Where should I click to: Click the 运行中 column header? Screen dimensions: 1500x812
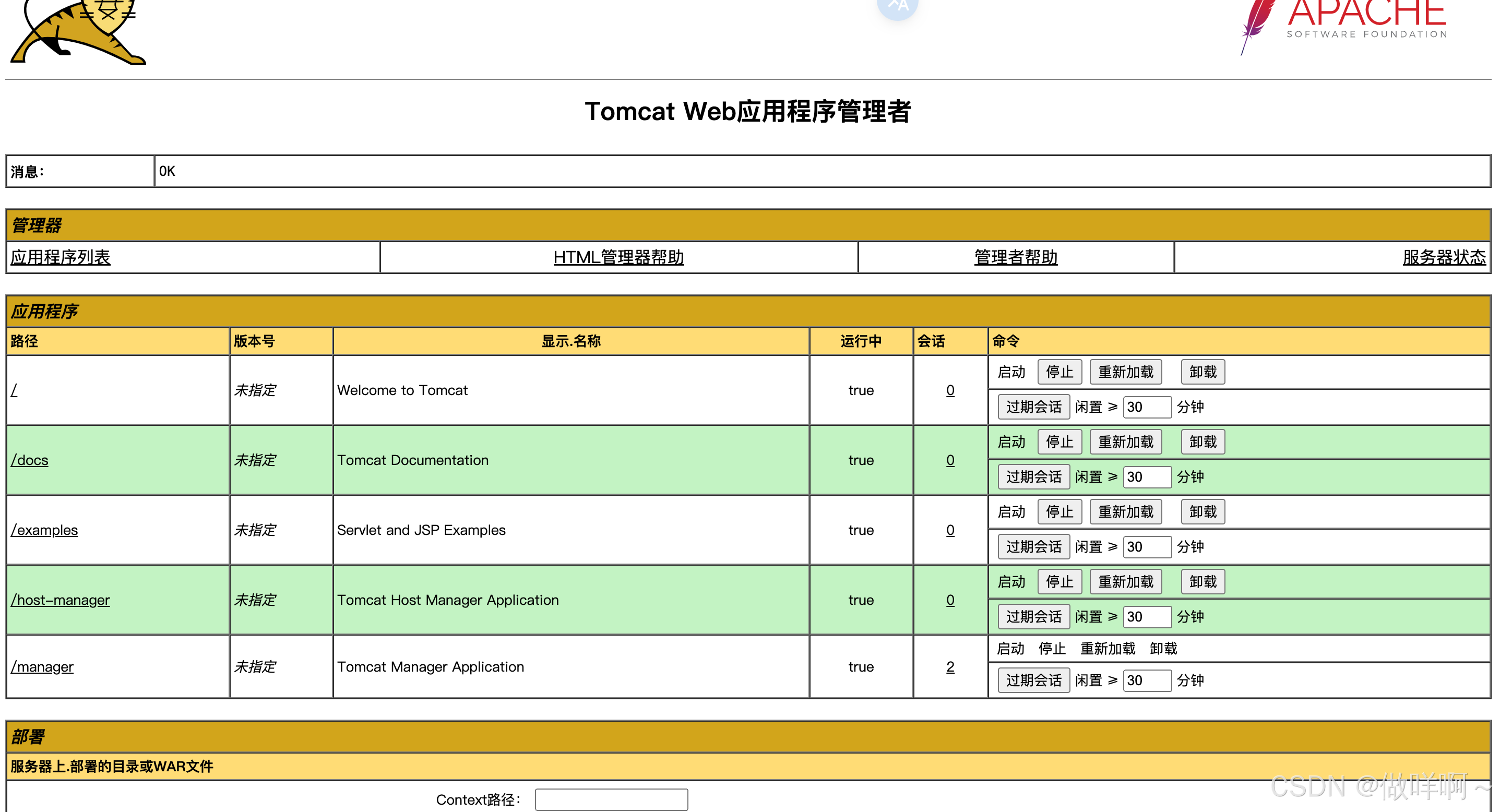[x=861, y=341]
